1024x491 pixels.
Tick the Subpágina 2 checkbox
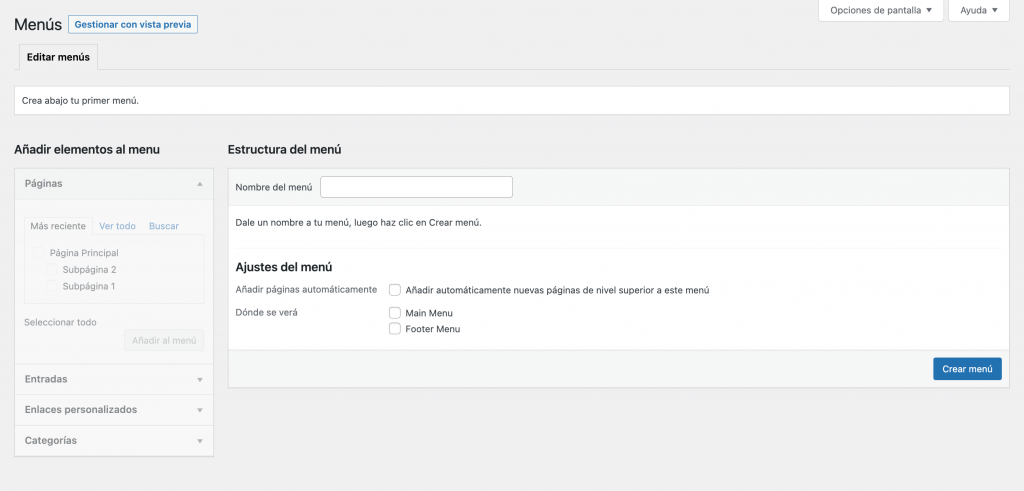(x=53, y=270)
